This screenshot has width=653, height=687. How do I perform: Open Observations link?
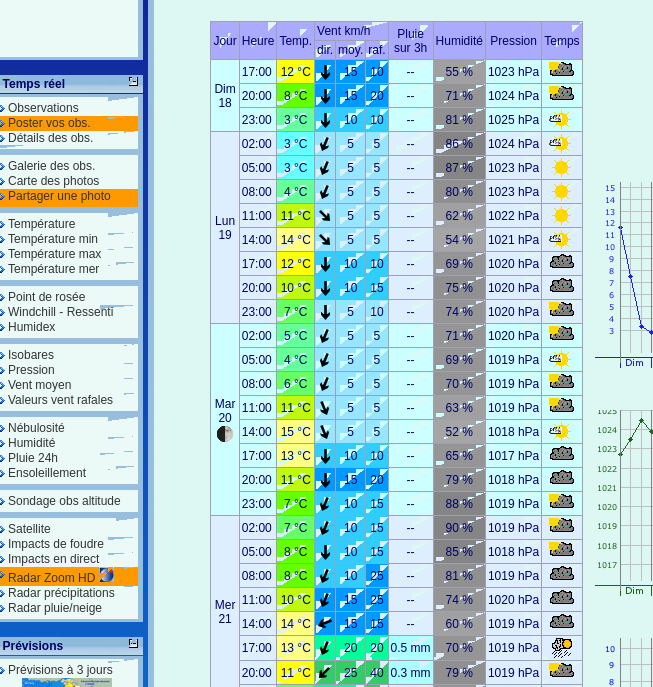click(43, 108)
